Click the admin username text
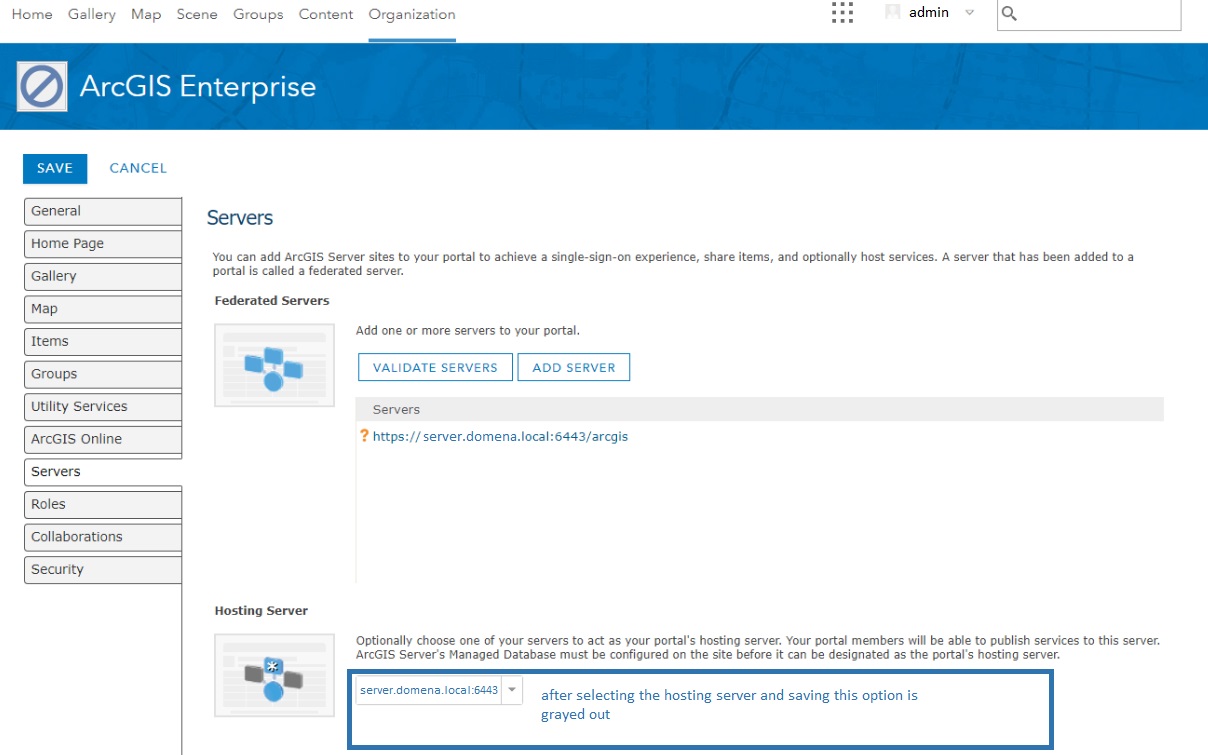This screenshot has width=1208, height=755. (x=929, y=12)
